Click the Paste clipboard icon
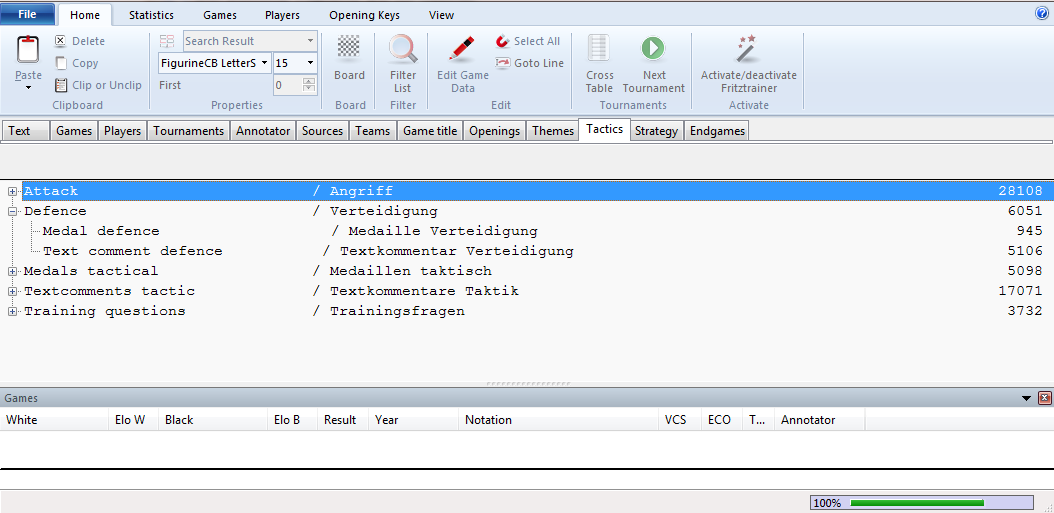This screenshot has width=1054, height=513. pyautogui.click(x=28, y=51)
